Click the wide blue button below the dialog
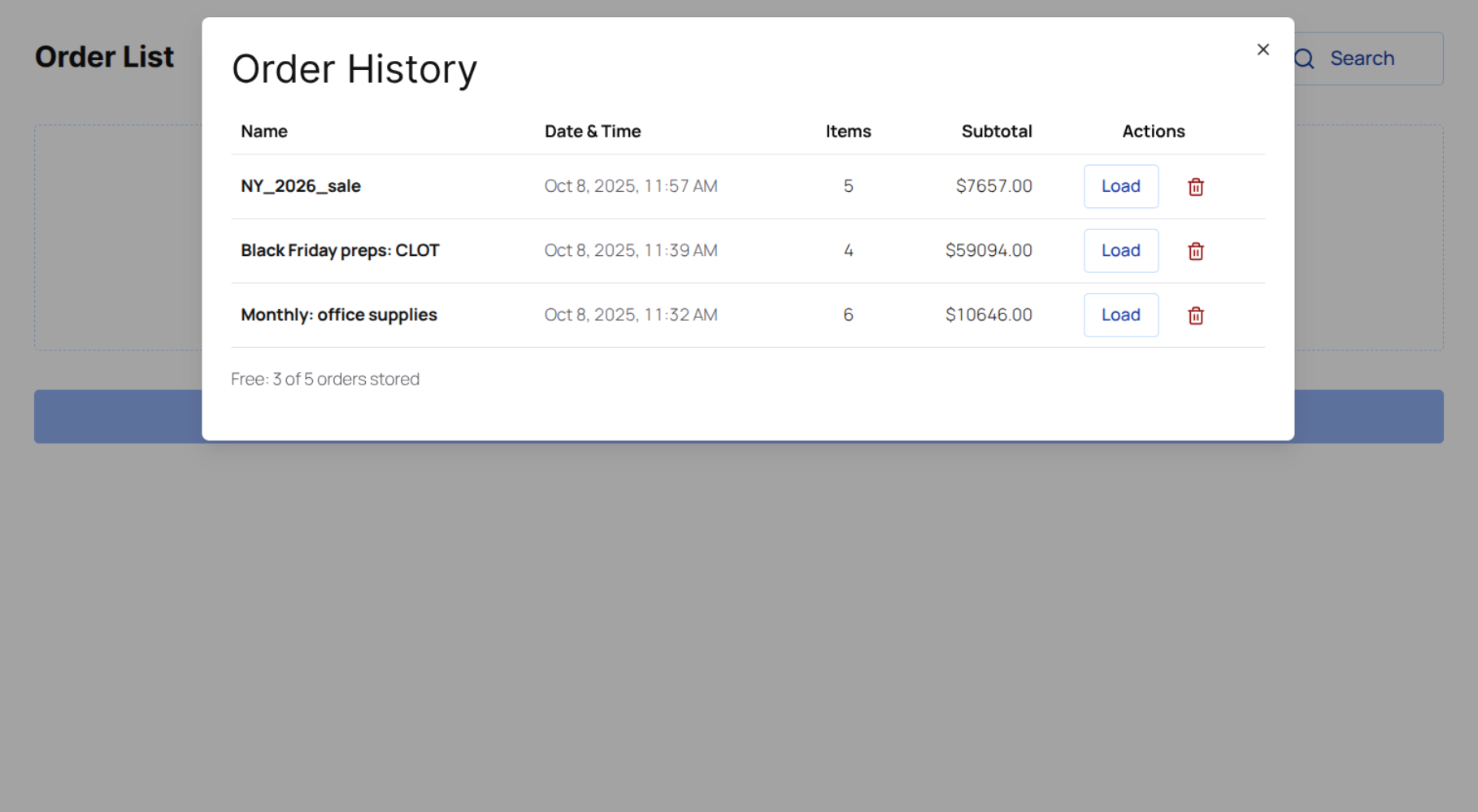 tap(738, 415)
